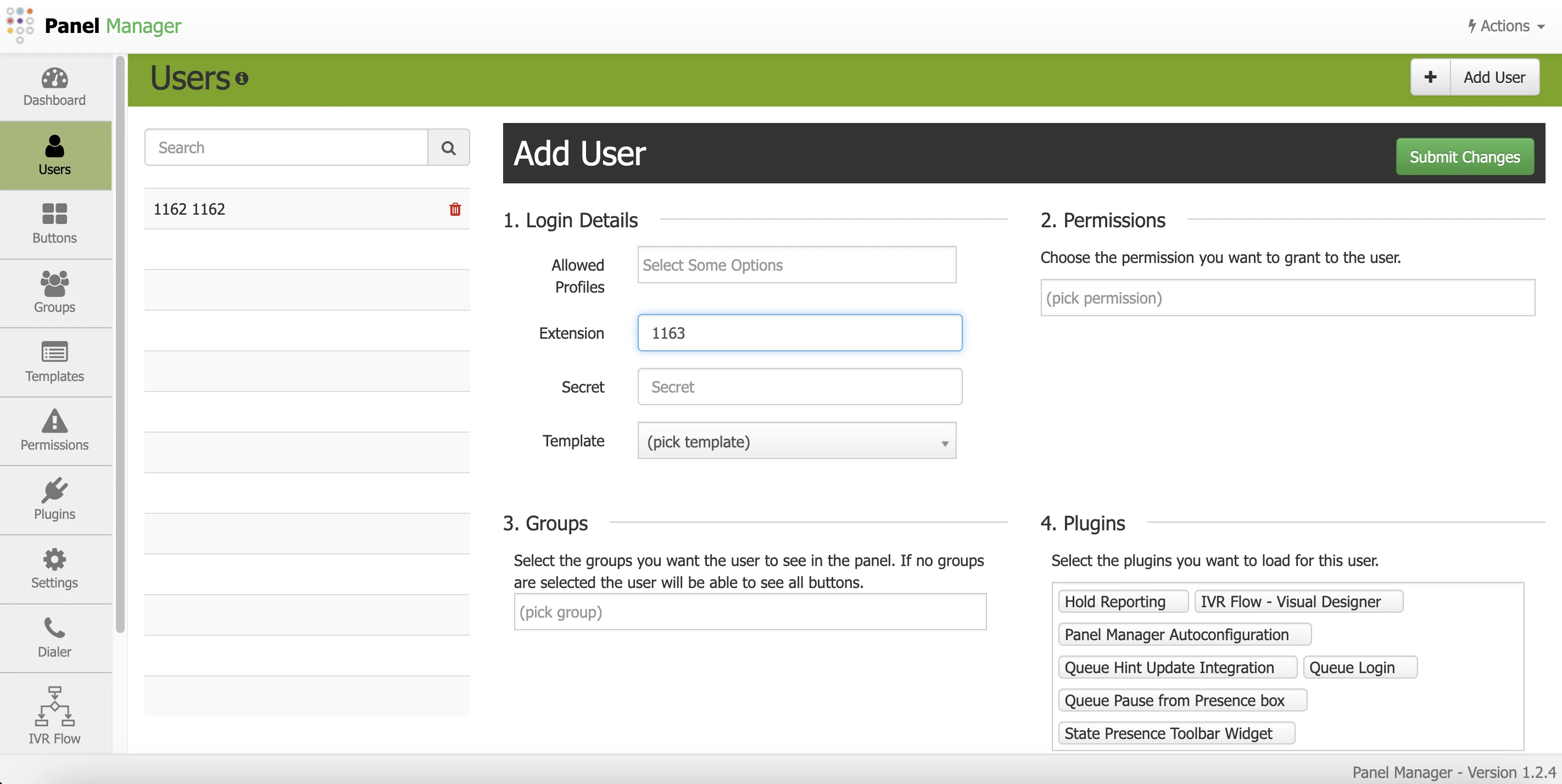View the Users info tooltip
Viewport: 1562px width, 784px height.
click(x=243, y=79)
